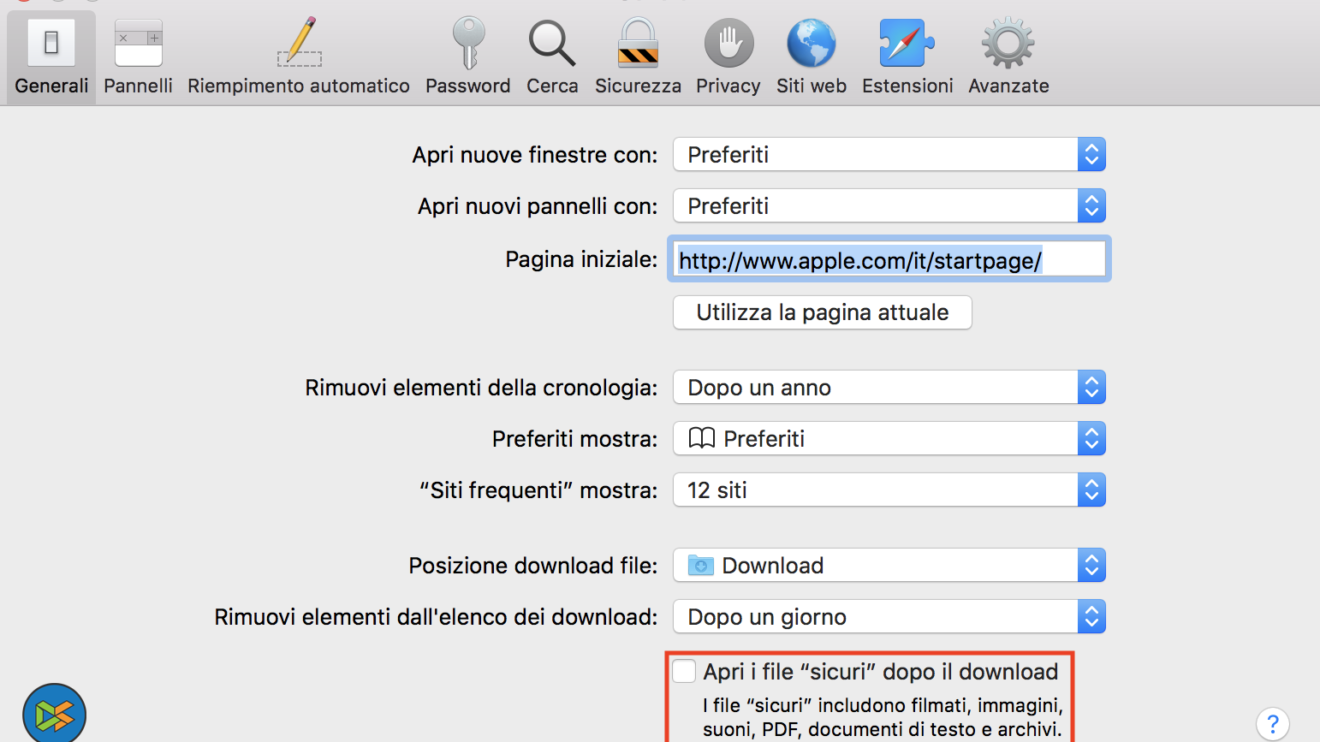
Task: Select the Siti web globe pane
Action: (811, 58)
